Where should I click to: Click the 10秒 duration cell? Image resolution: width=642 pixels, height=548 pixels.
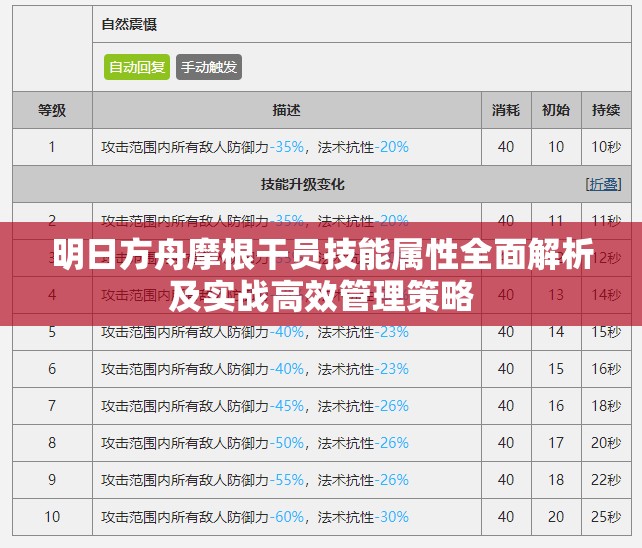(606, 147)
